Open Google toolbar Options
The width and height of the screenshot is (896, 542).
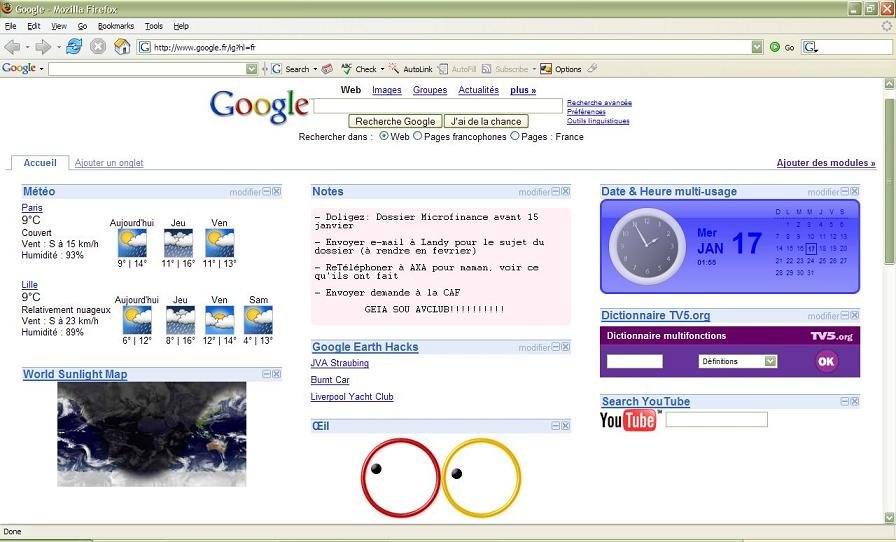tap(561, 69)
